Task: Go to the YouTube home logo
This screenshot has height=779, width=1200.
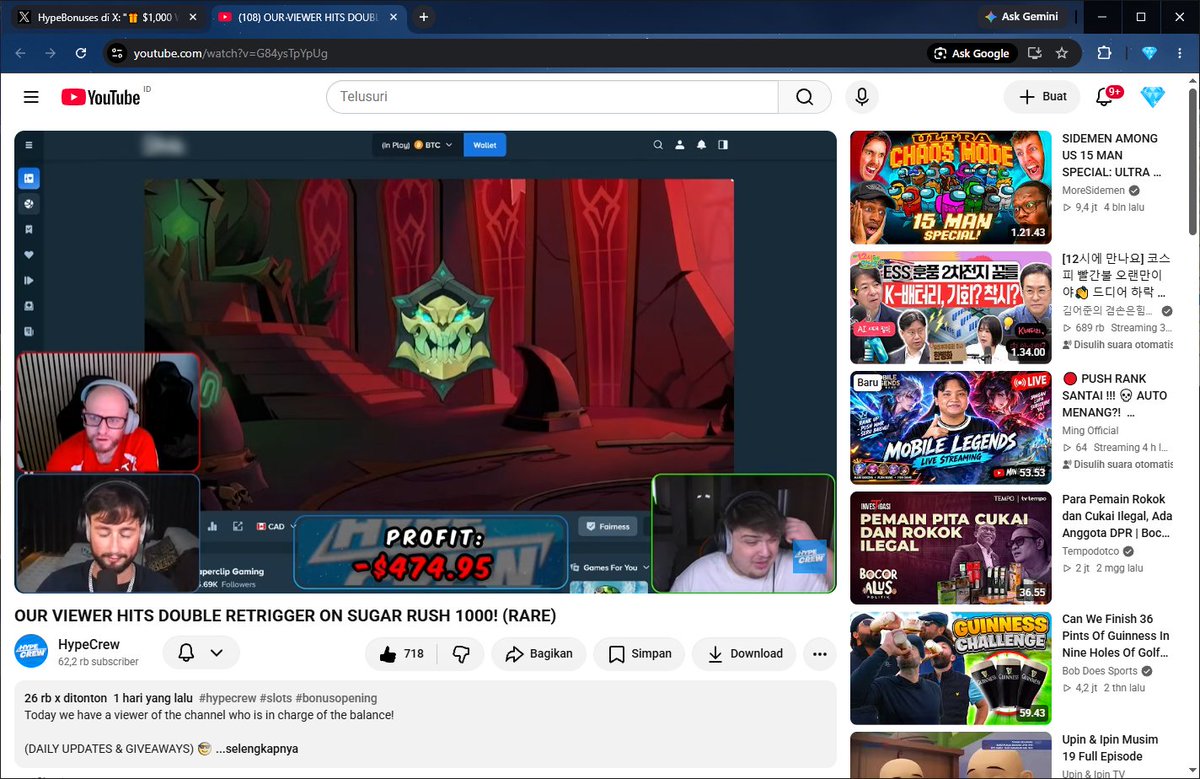Action: tap(101, 97)
